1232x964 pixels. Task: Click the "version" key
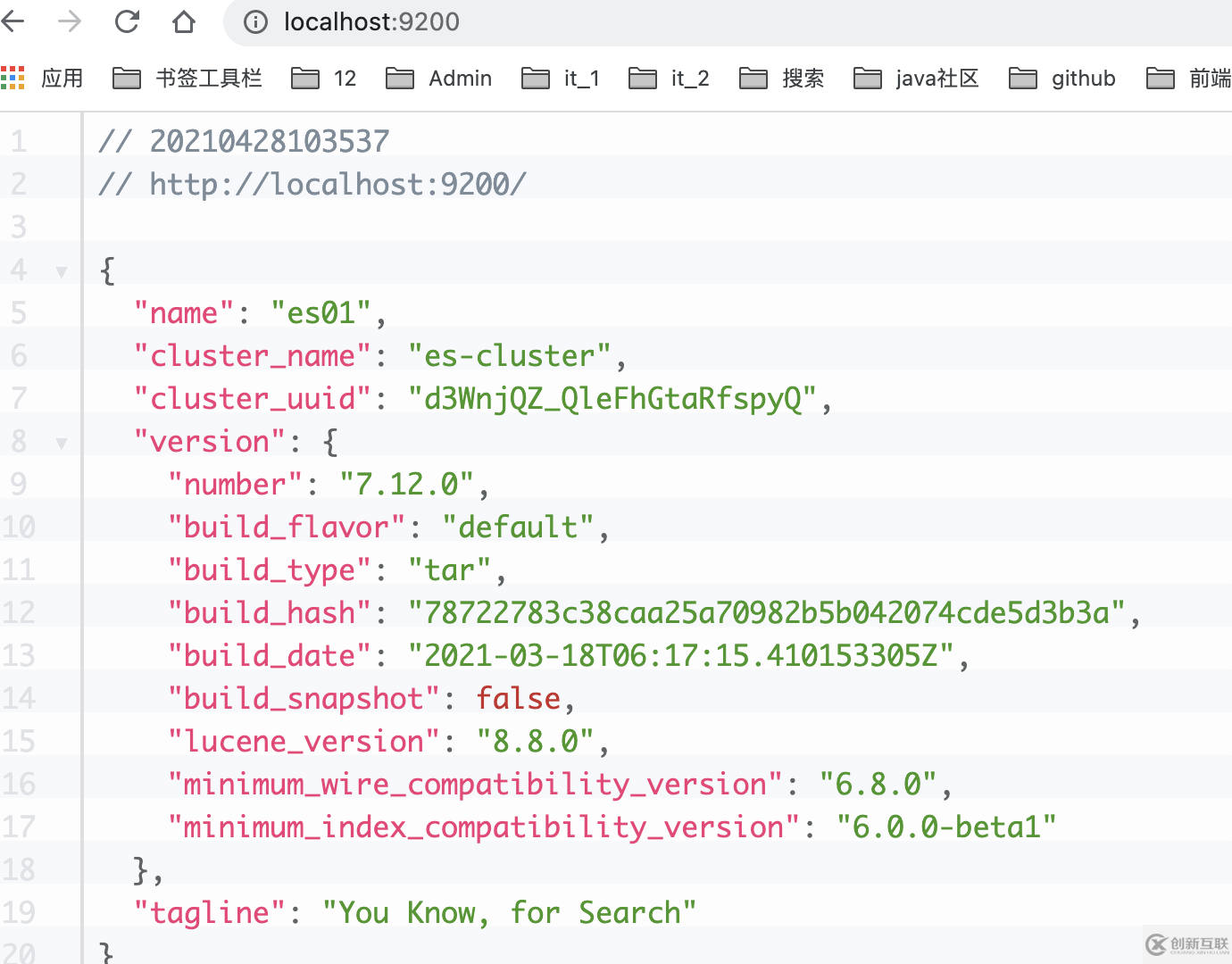tap(210, 442)
